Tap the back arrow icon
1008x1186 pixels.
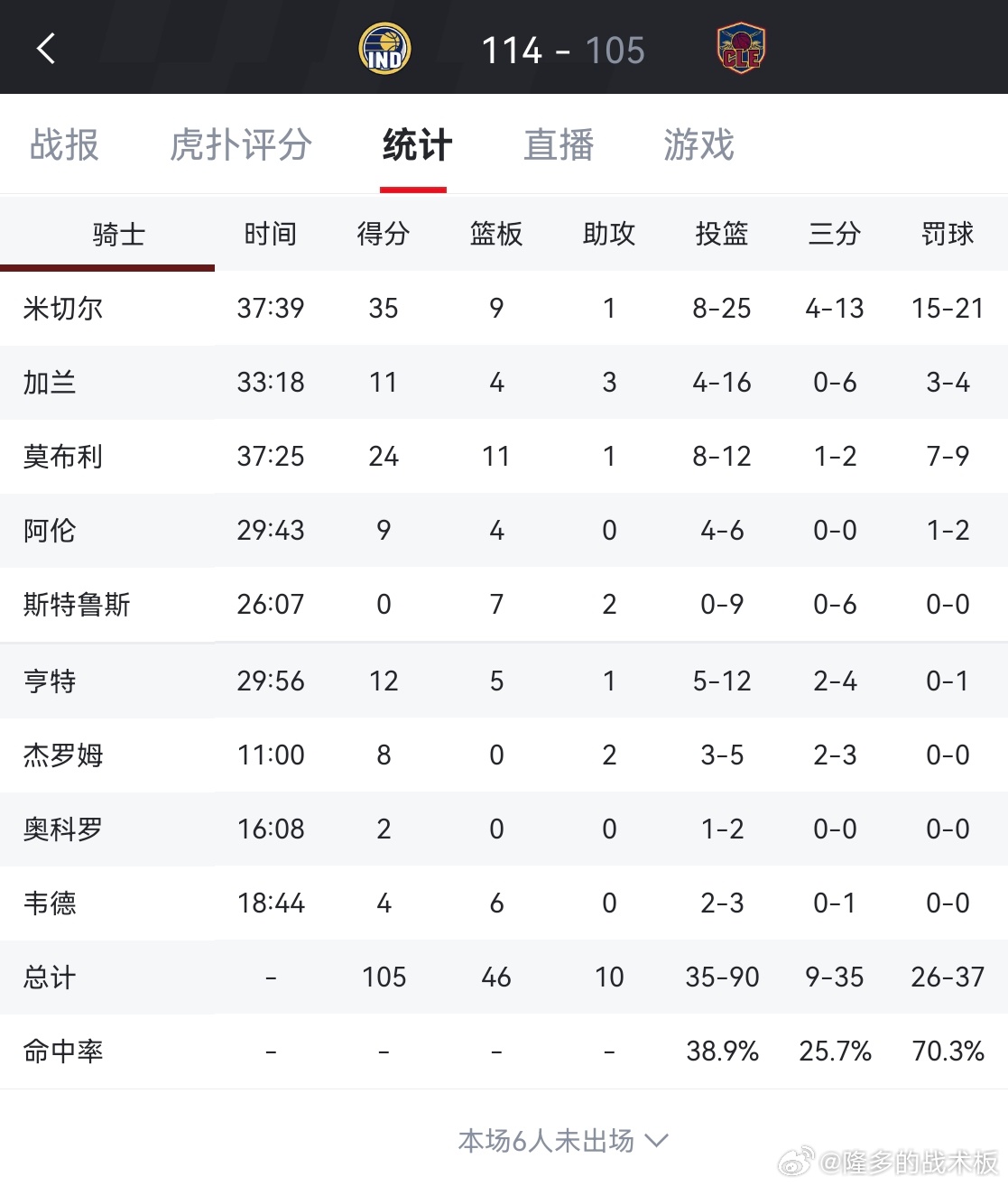[x=46, y=49]
